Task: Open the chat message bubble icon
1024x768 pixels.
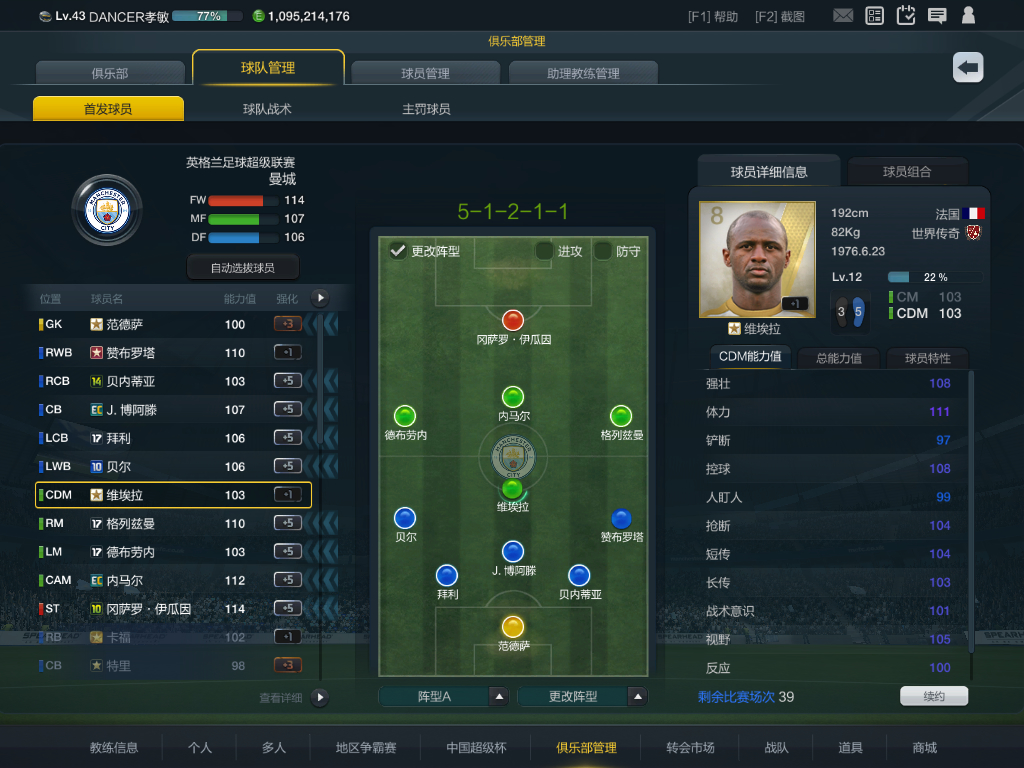Action: point(937,16)
